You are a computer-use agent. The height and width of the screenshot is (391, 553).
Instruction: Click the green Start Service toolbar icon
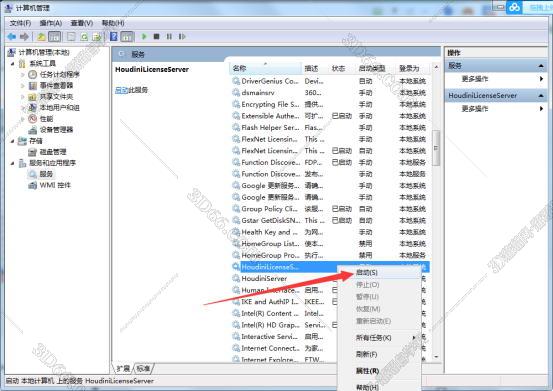pyautogui.click(x=144, y=36)
